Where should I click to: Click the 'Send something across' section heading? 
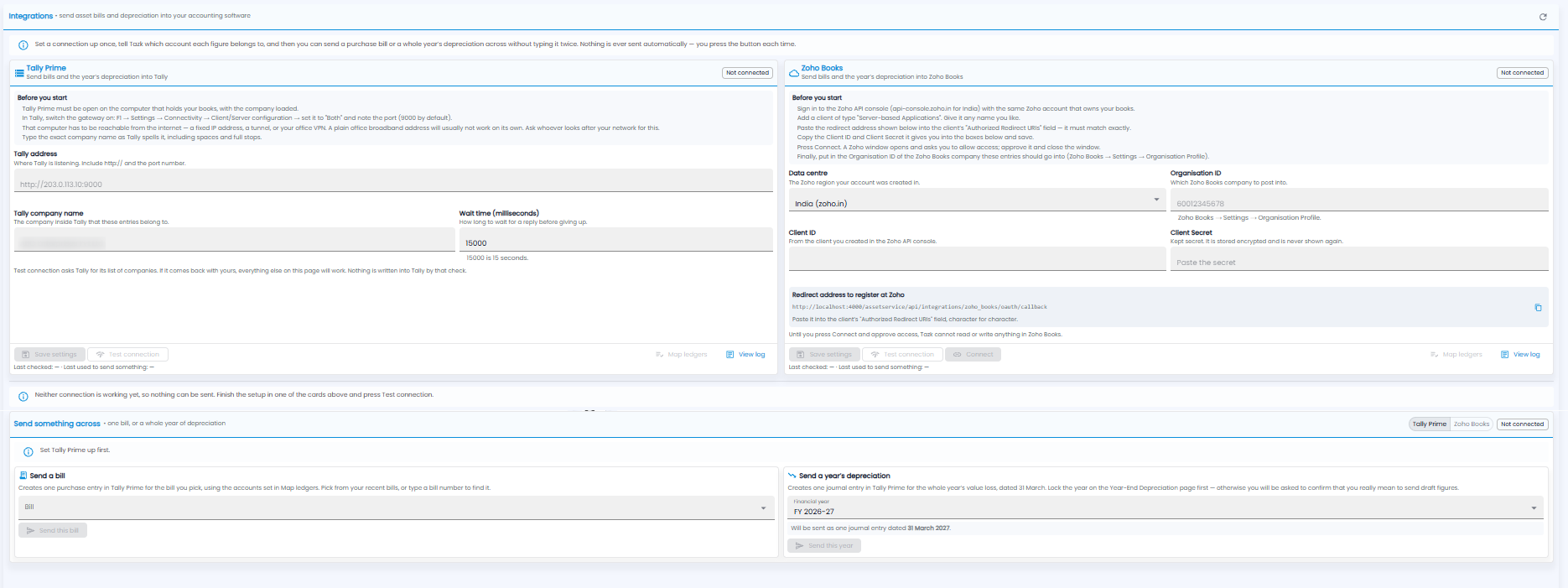(57, 424)
